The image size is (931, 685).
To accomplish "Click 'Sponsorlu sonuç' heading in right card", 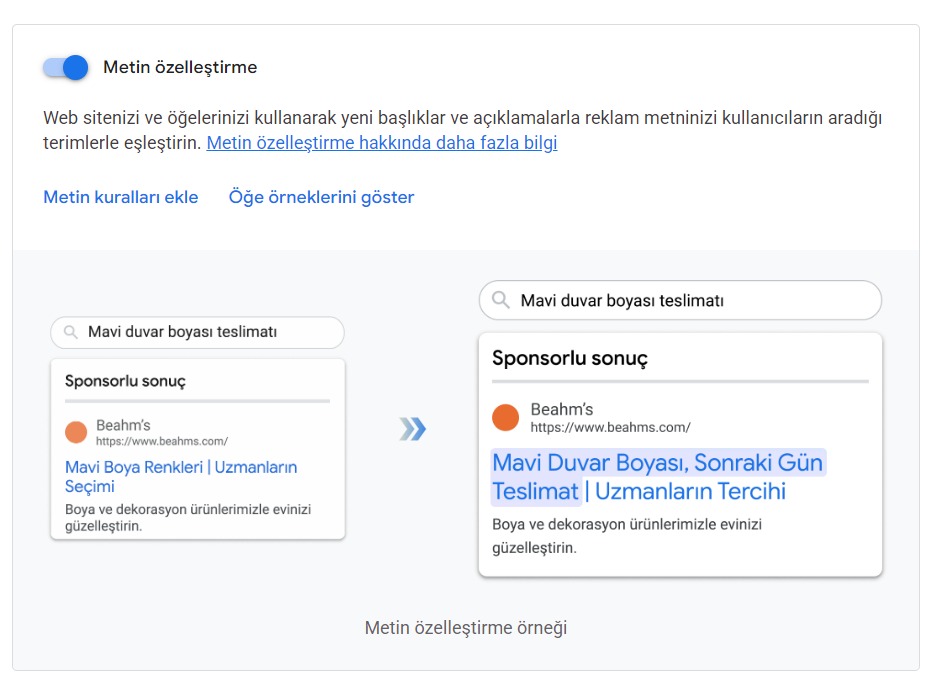I will pos(570,358).
